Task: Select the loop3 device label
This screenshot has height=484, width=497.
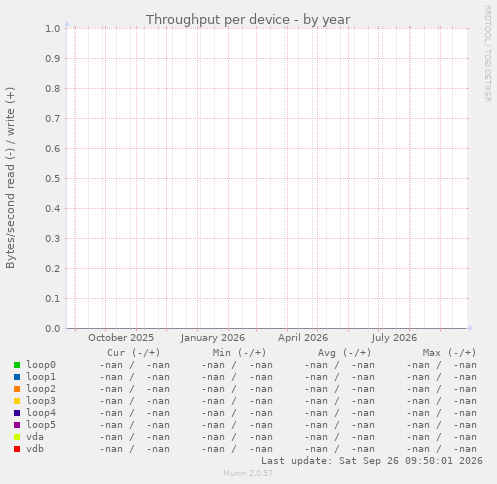Action: [41, 401]
